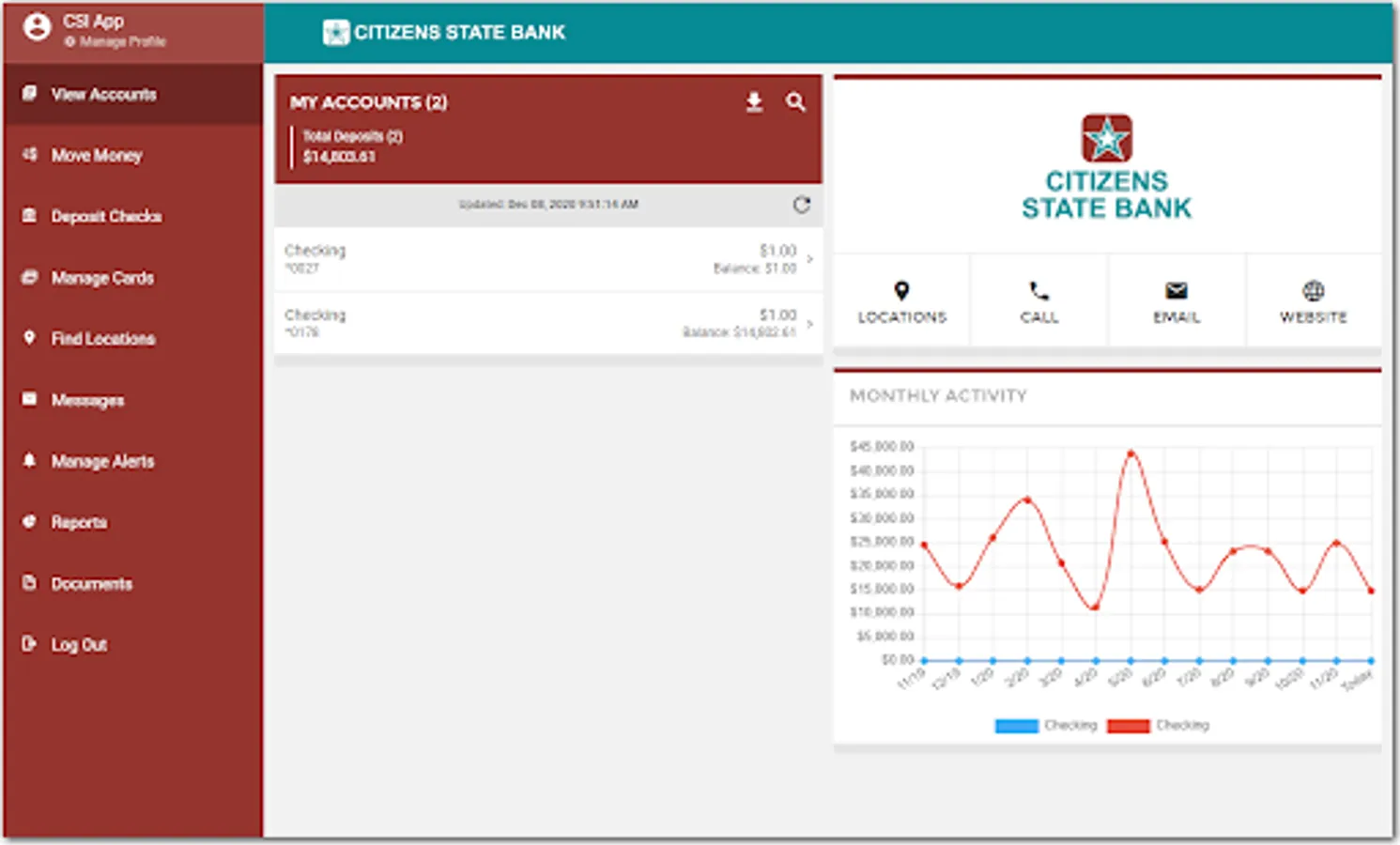Viewport: 1400px width, 845px height.
Task: Open the Reports section
Action: coord(132,522)
